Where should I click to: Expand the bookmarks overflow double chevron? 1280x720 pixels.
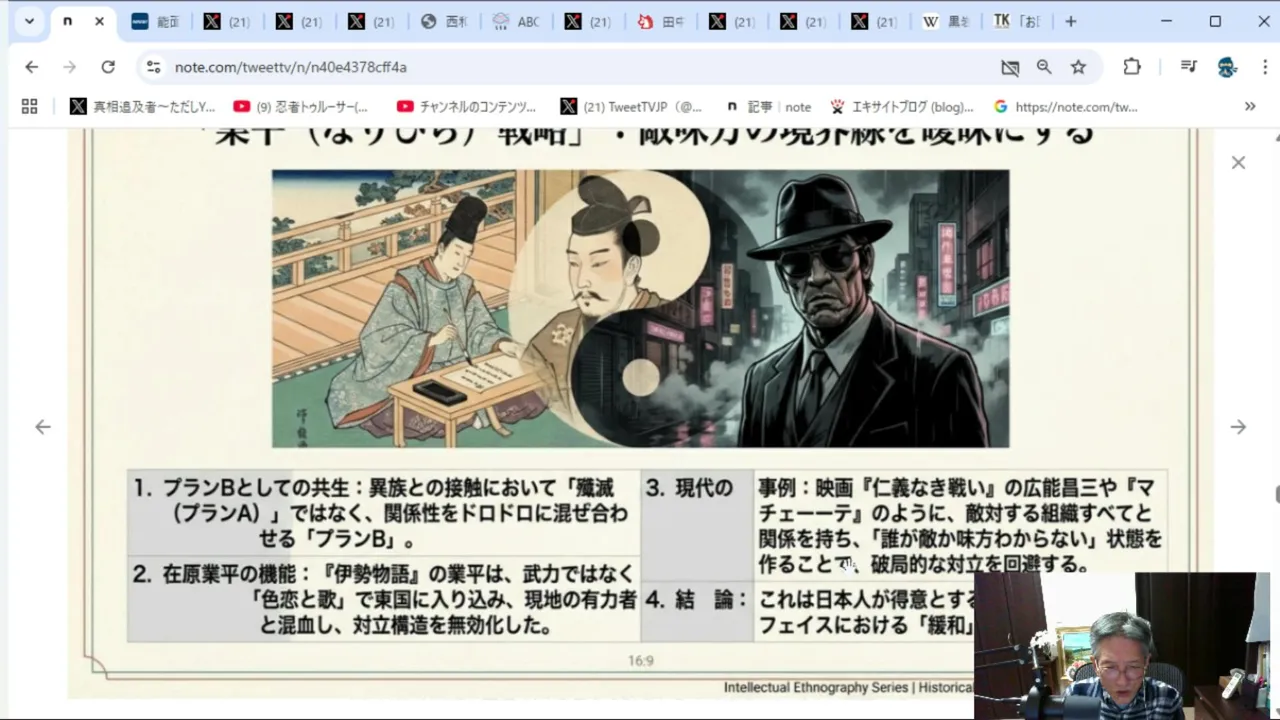tap(1250, 106)
